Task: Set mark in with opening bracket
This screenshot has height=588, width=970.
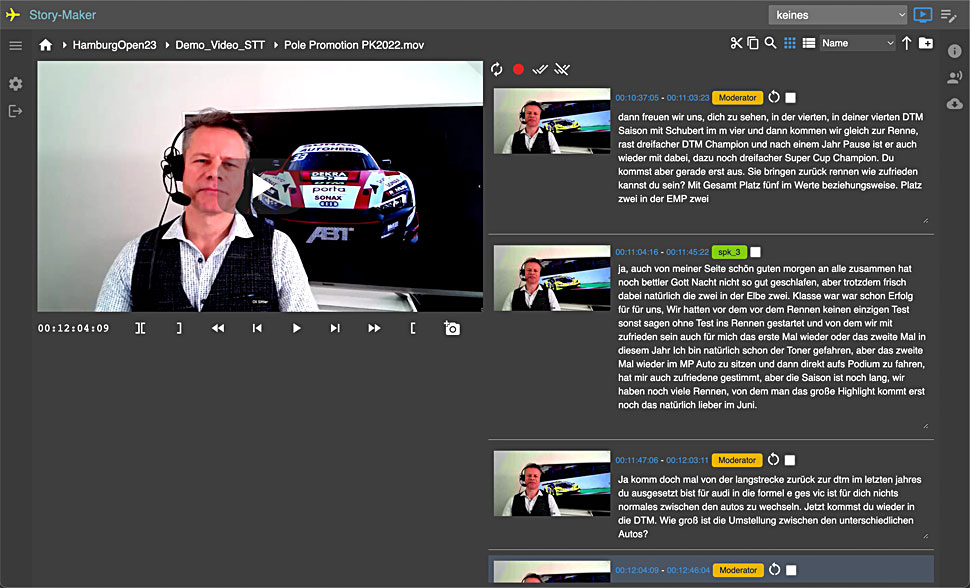Action: pos(413,328)
